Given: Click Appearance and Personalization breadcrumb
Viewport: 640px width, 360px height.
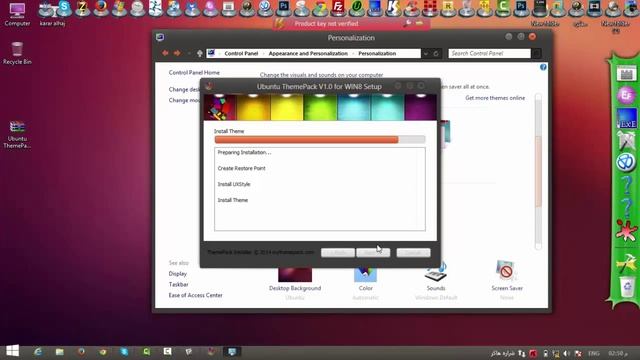Looking at the screenshot, I should (308, 53).
